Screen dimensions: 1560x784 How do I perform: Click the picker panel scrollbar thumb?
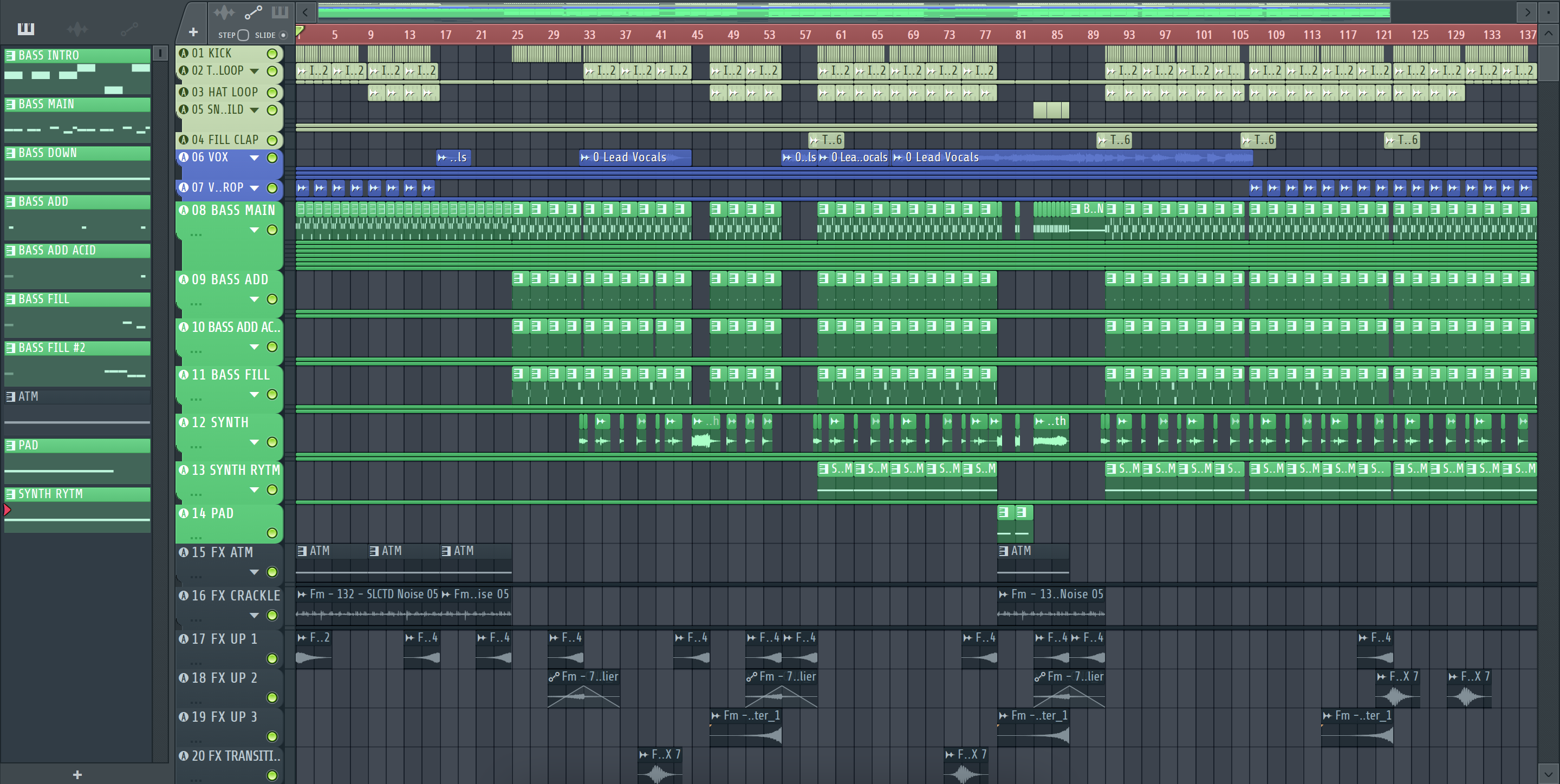pyautogui.click(x=160, y=53)
